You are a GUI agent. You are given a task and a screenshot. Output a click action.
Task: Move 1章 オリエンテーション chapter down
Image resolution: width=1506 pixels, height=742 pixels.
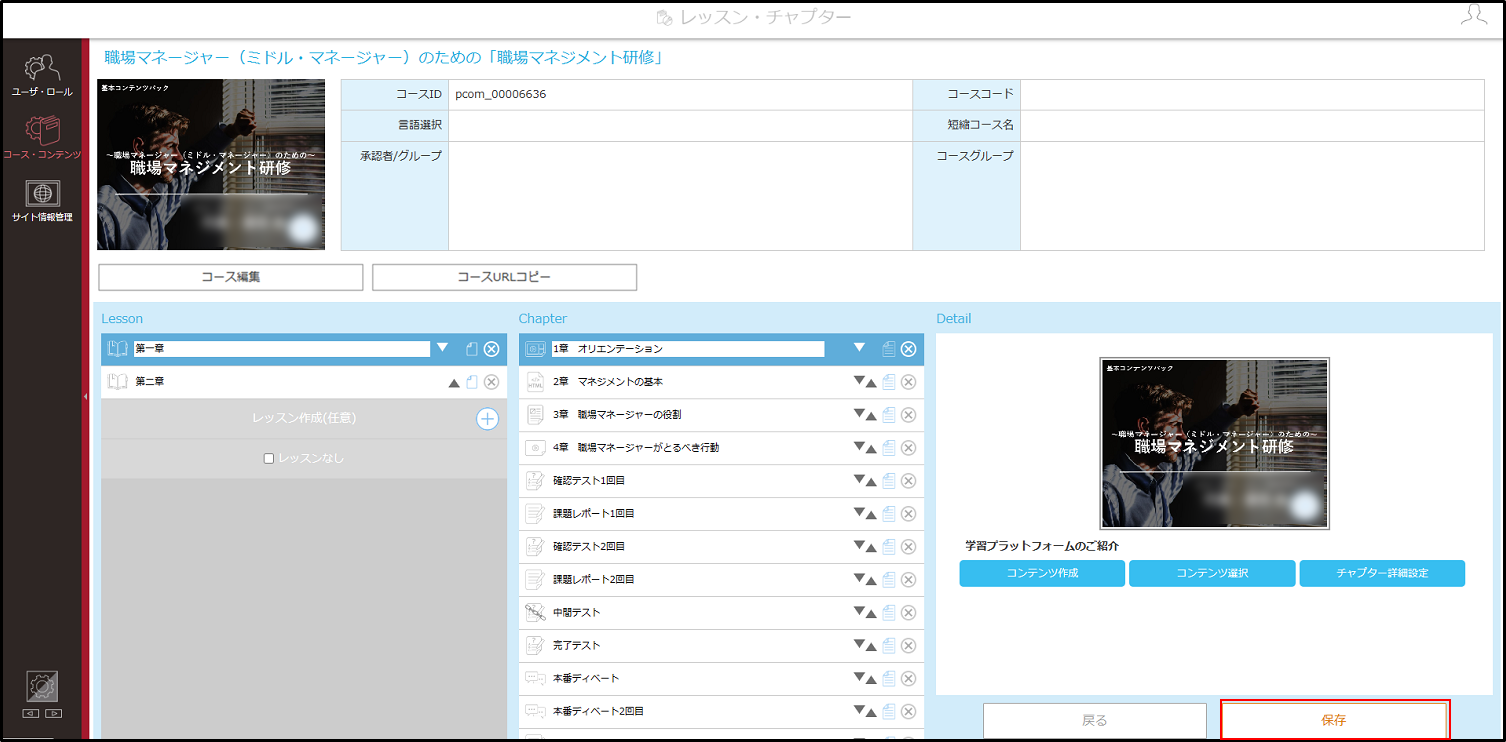point(859,348)
